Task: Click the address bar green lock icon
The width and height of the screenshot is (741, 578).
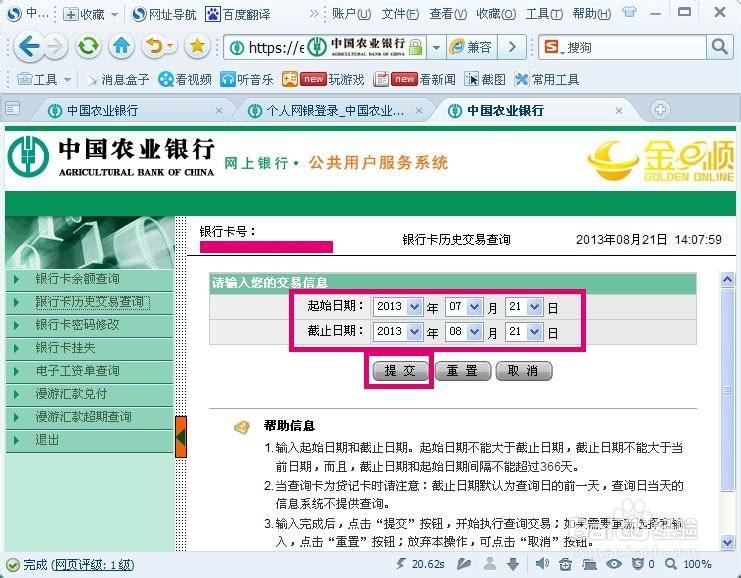Action: [x=415, y=47]
